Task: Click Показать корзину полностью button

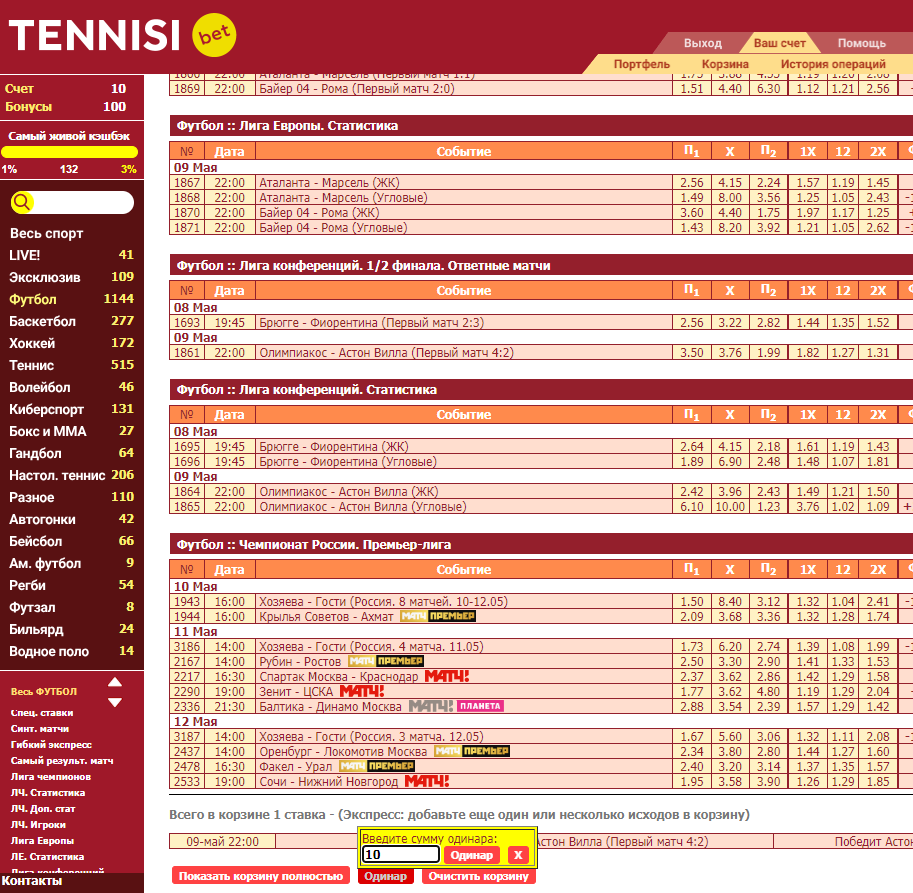Action: click(261, 876)
